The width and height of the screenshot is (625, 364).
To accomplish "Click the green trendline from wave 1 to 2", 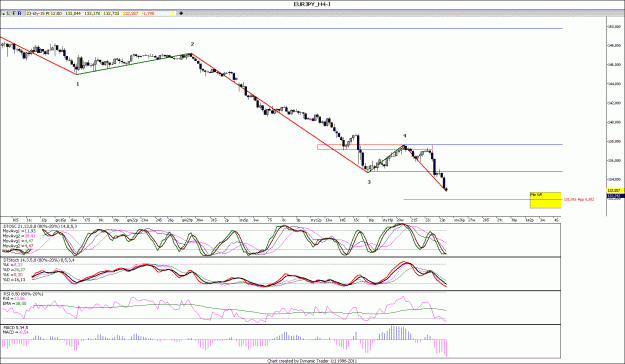I will coord(134,64).
